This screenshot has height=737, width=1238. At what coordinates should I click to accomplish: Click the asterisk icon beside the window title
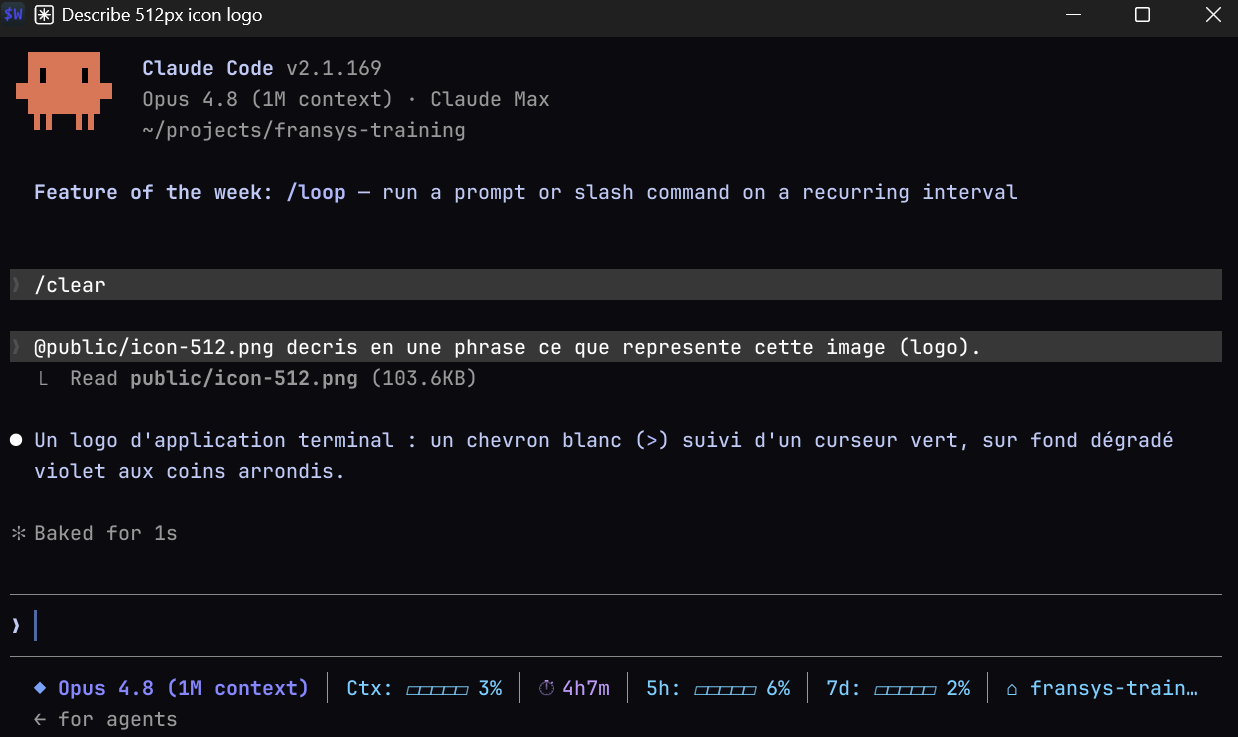tap(45, 16)
